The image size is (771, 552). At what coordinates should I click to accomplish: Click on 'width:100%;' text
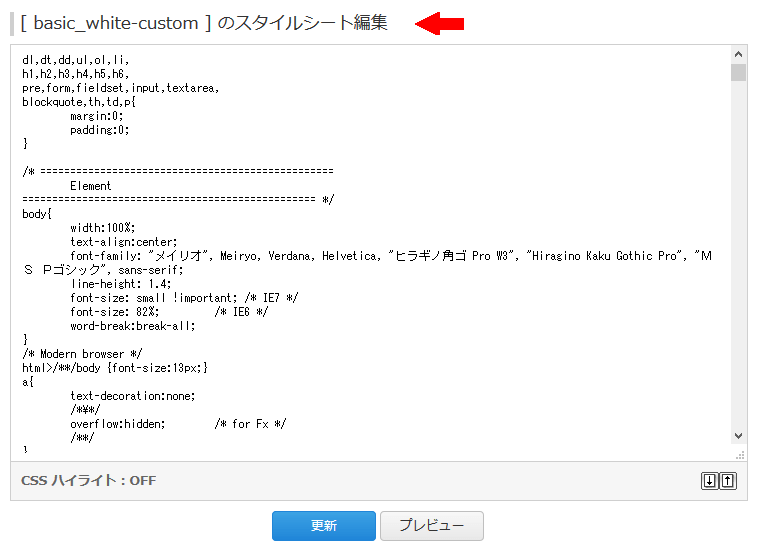[102, 228]
